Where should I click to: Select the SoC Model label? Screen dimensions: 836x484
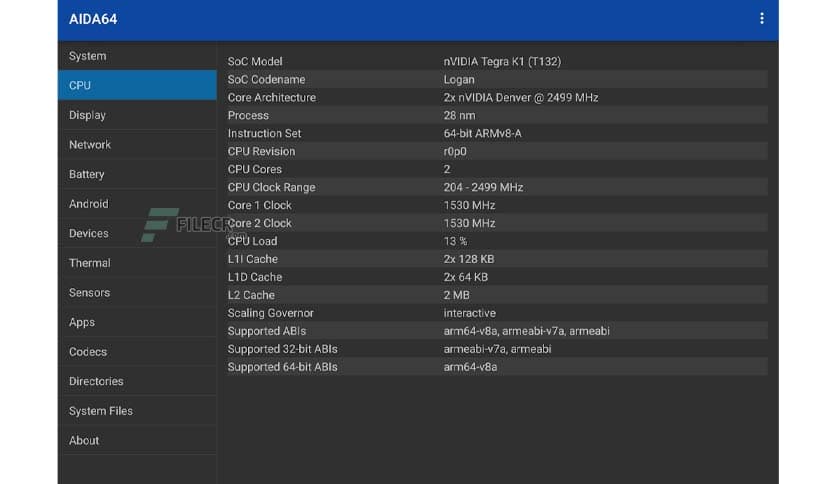[x=255, y=61]
